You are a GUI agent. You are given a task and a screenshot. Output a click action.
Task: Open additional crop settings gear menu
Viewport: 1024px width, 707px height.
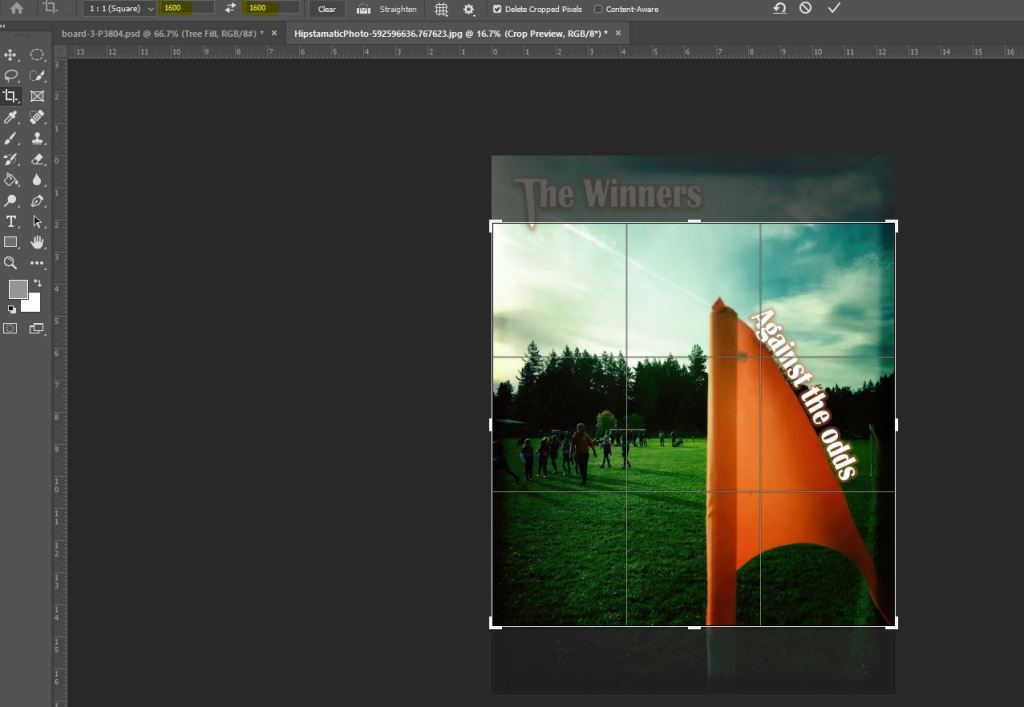point(468,9)
